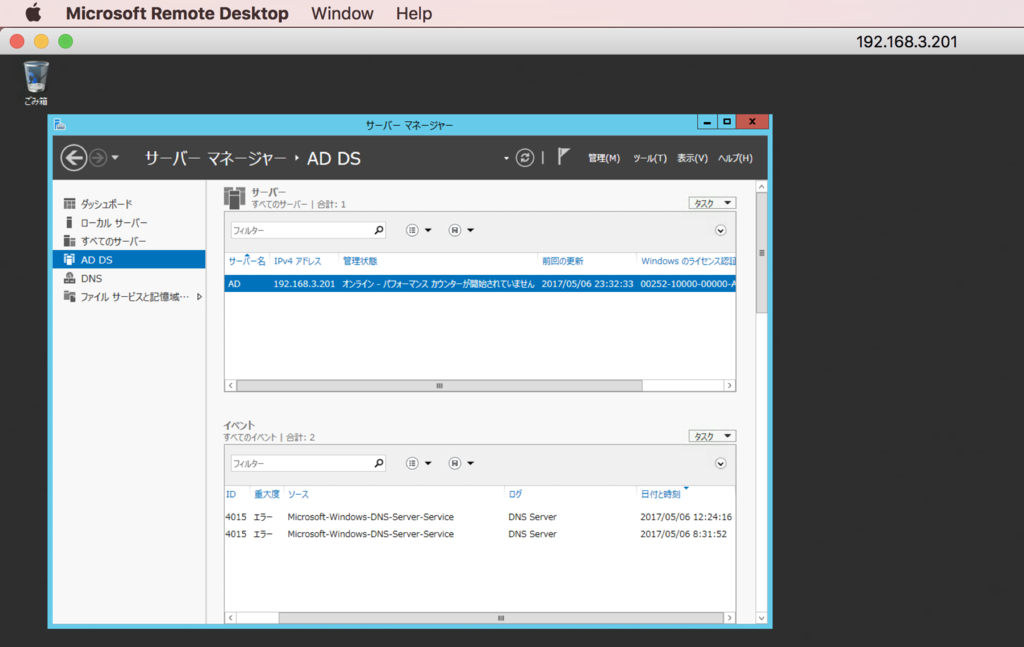The image size is (1024, 647).
Task: Click the dashboard icon in the sidebar
Action: pos(69,204)
